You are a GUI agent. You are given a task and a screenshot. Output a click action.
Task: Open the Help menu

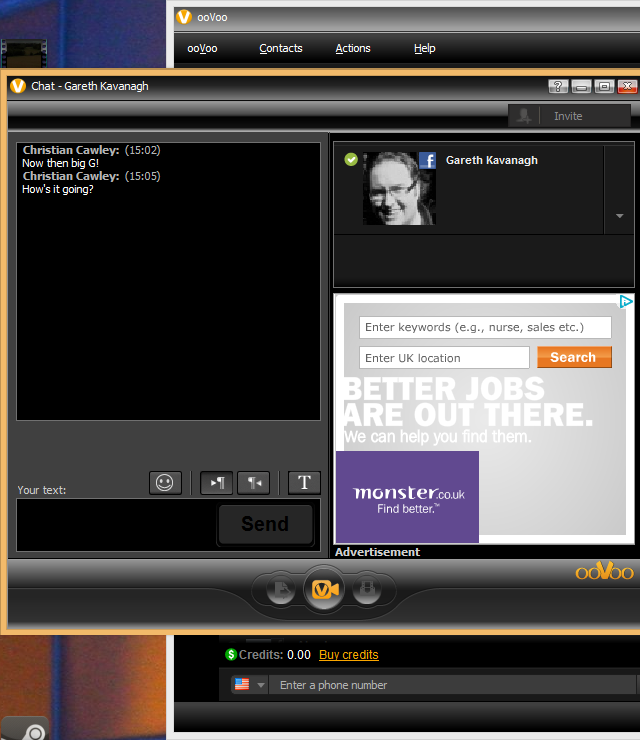[x=425, y=48]
